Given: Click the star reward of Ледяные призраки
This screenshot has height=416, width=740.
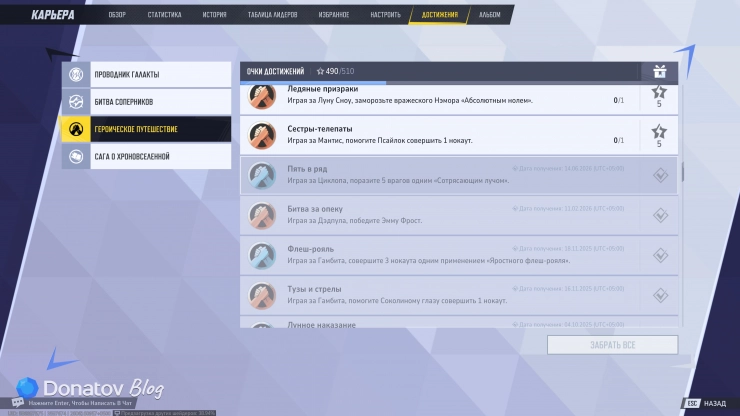Looking at the screenshot, I should [659, 96].
